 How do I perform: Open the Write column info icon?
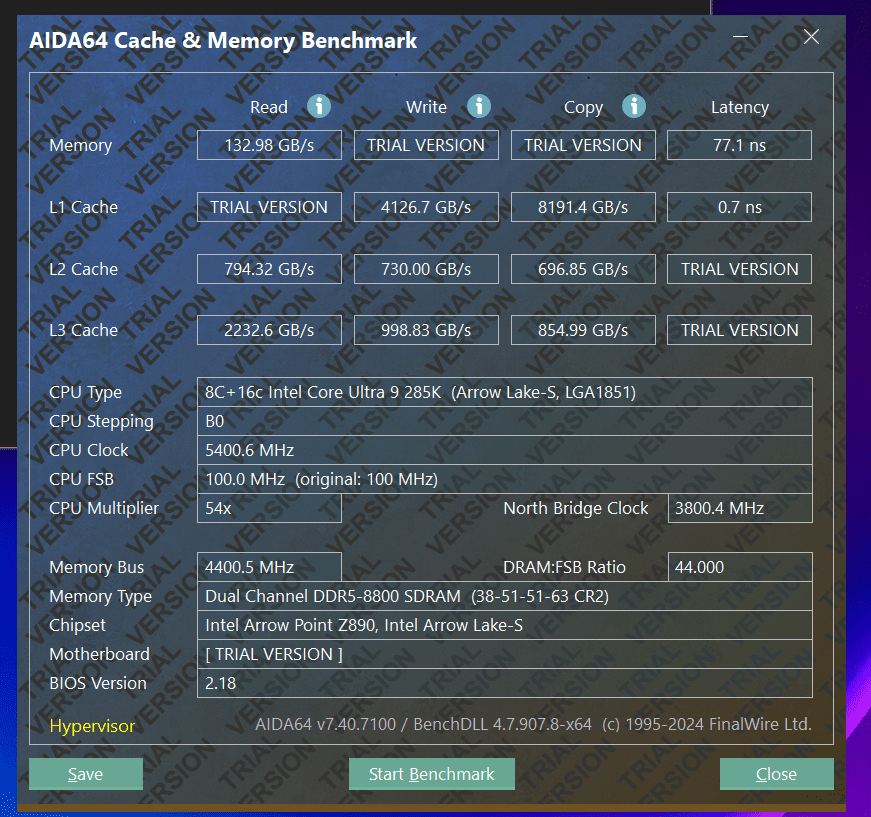(x=478, y=106)
